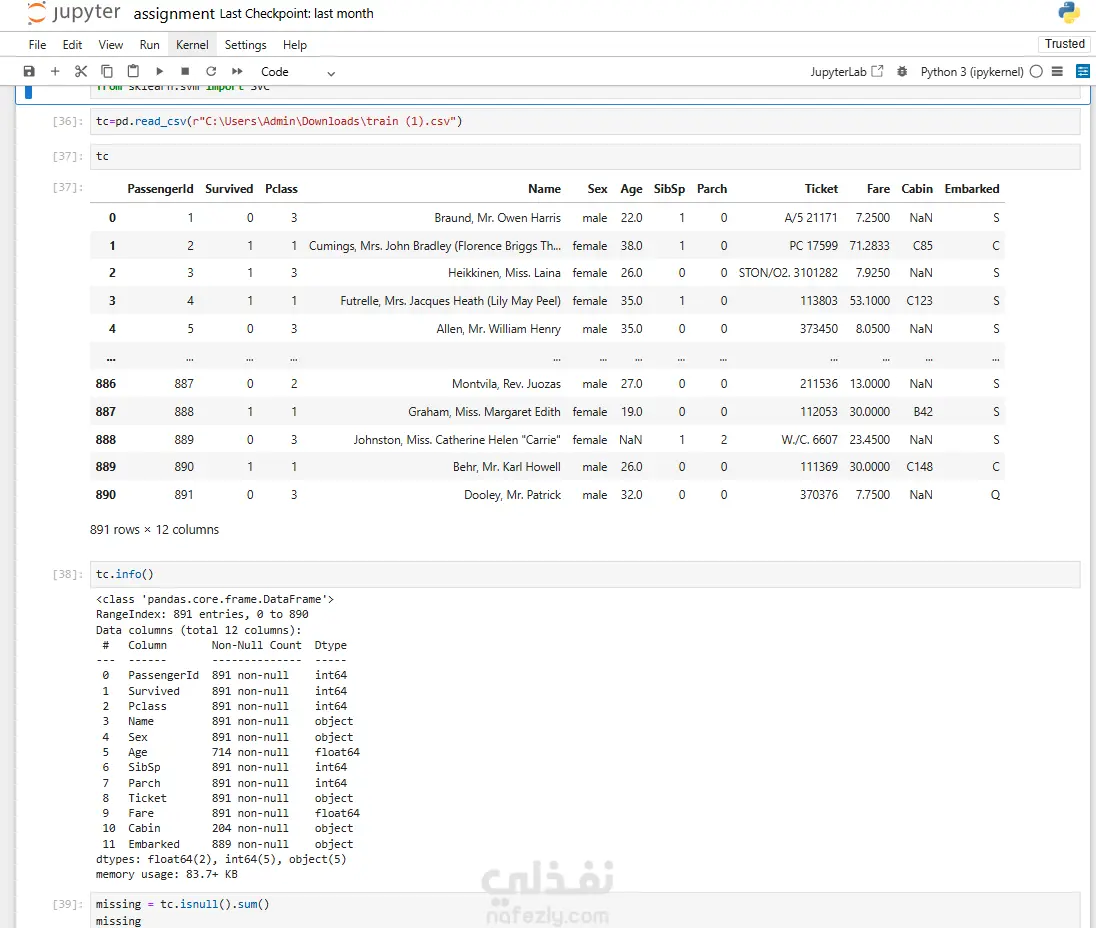Select the name 'Allen, Mr. William Henry'
The width and height of the screenshot is (1096, 928).
[498, 329]
